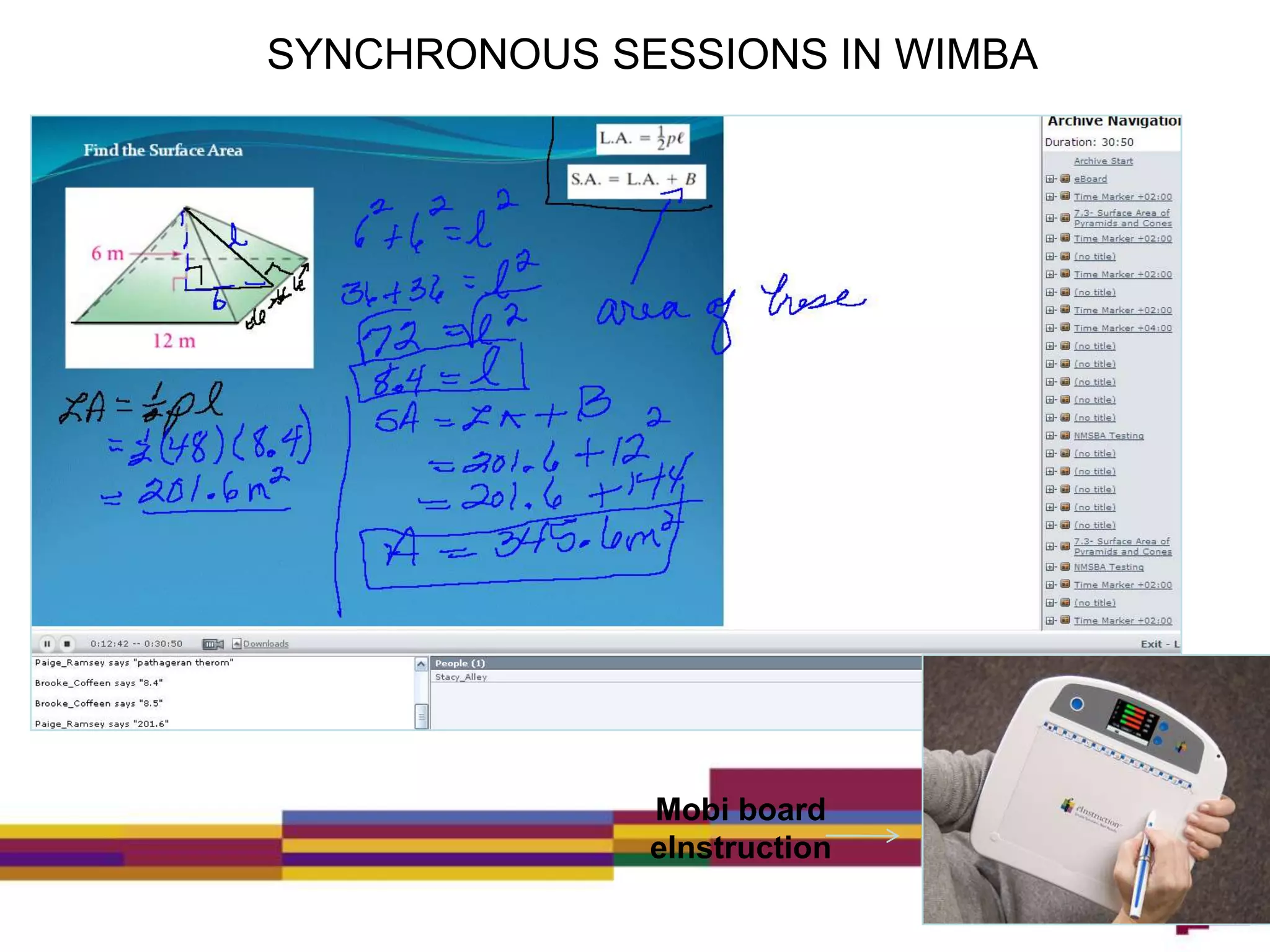1270x952 pixels.
Task: Click the chat panel scroll-up arrow
Action: (422, 664)
